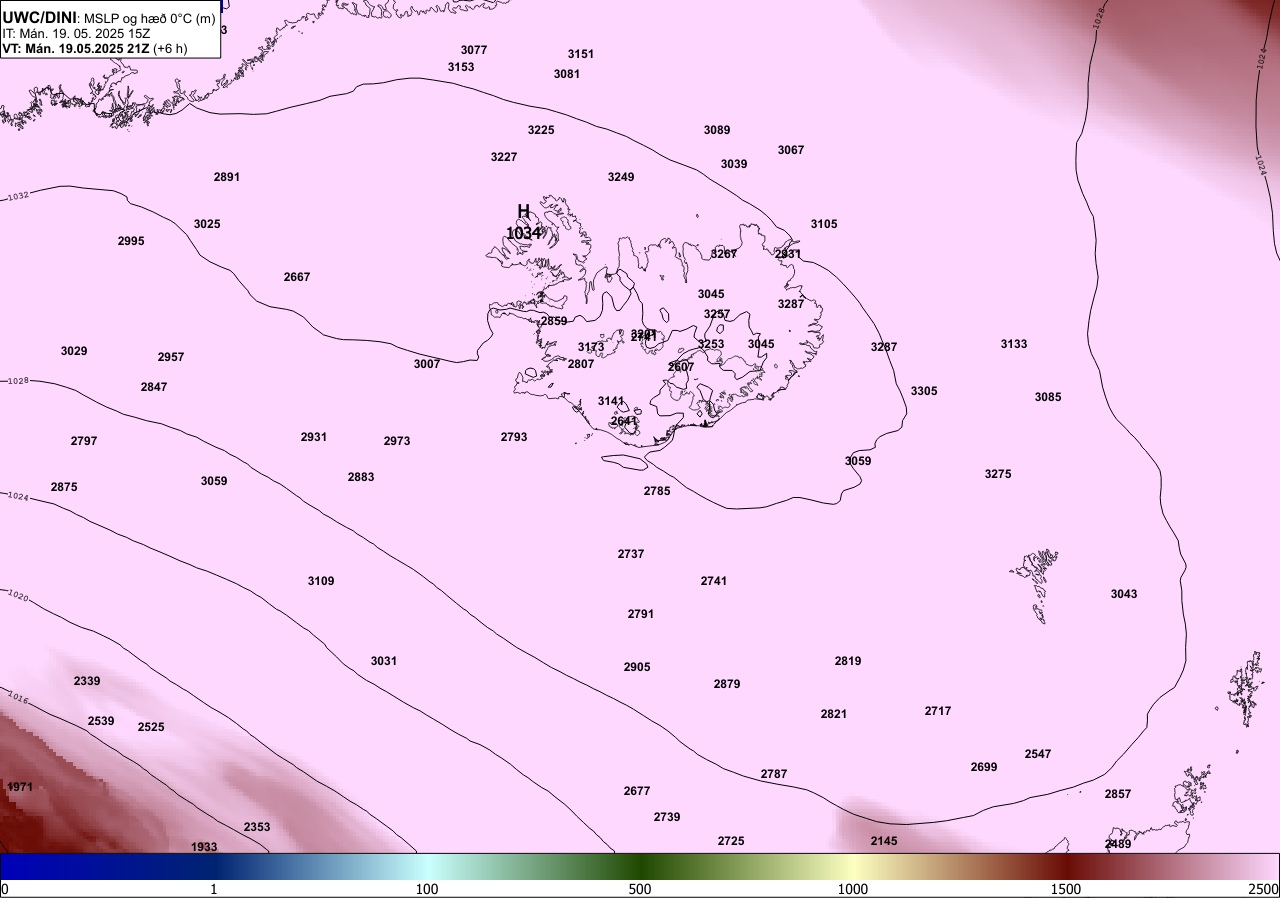The width and height of the screenshot is (1280, 898).
Task: Click the height value 2353
Action: (257, 827)
